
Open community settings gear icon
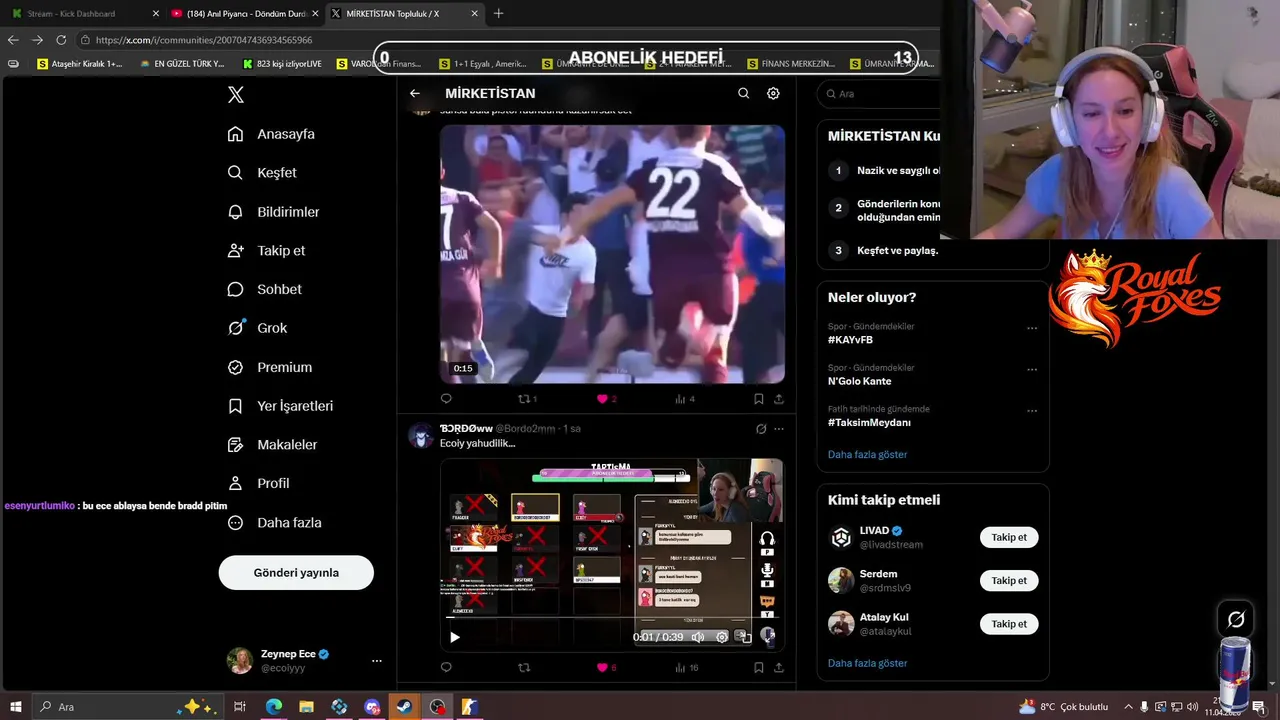[773, 93]
